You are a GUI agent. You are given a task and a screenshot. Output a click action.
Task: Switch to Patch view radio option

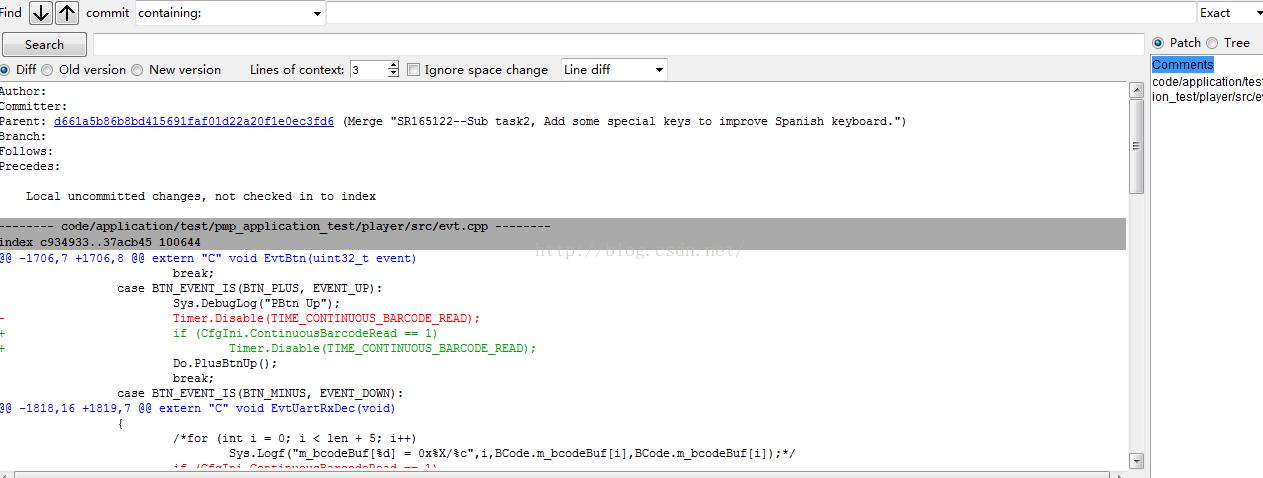pos(1158,43)
